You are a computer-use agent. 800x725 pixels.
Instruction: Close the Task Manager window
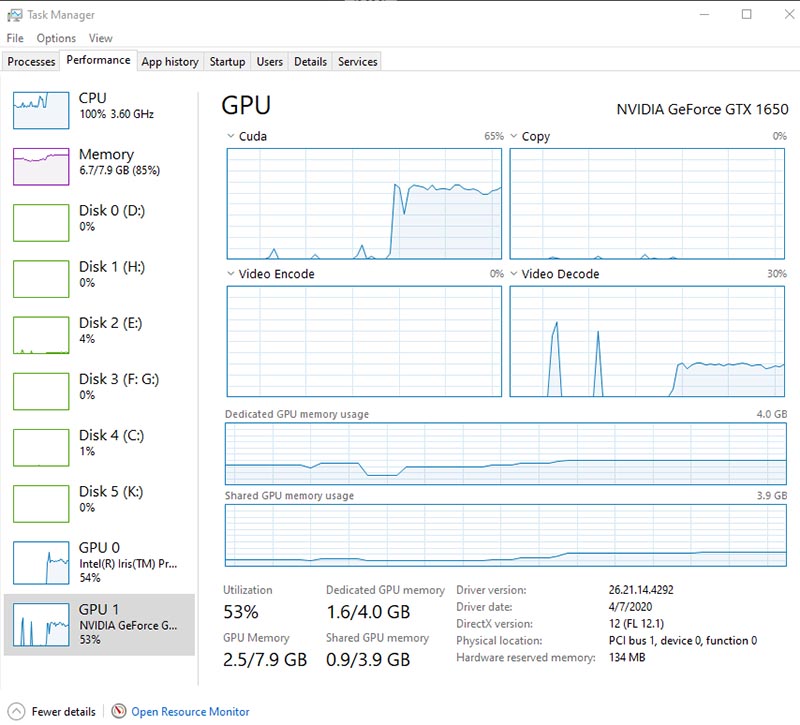tap(789, 14)
